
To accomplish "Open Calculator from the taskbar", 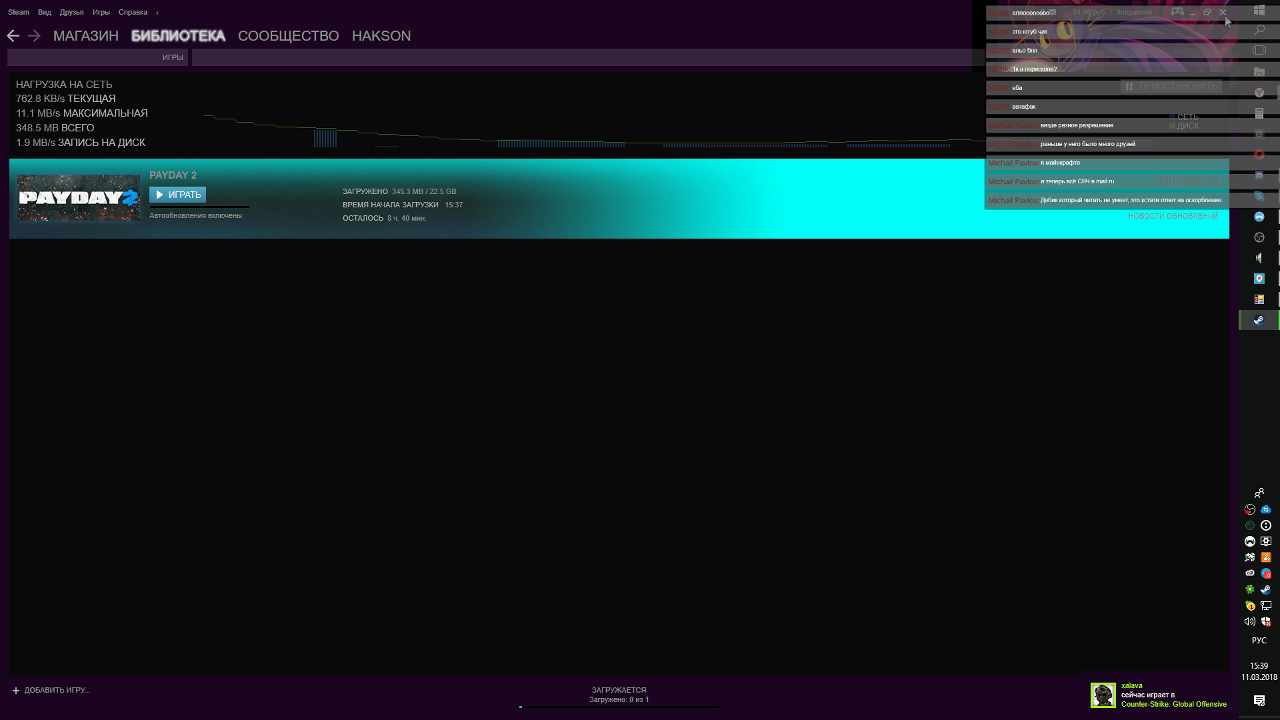I will (x=1259, y=114).
